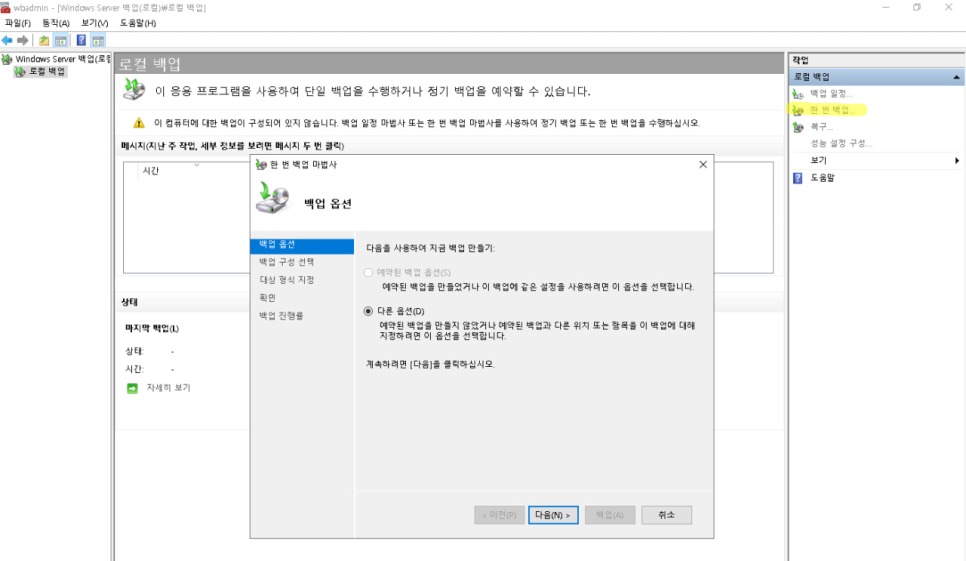966x561 pixels.
Task: Click the blue help question mark icon
Action: [81, 40]
